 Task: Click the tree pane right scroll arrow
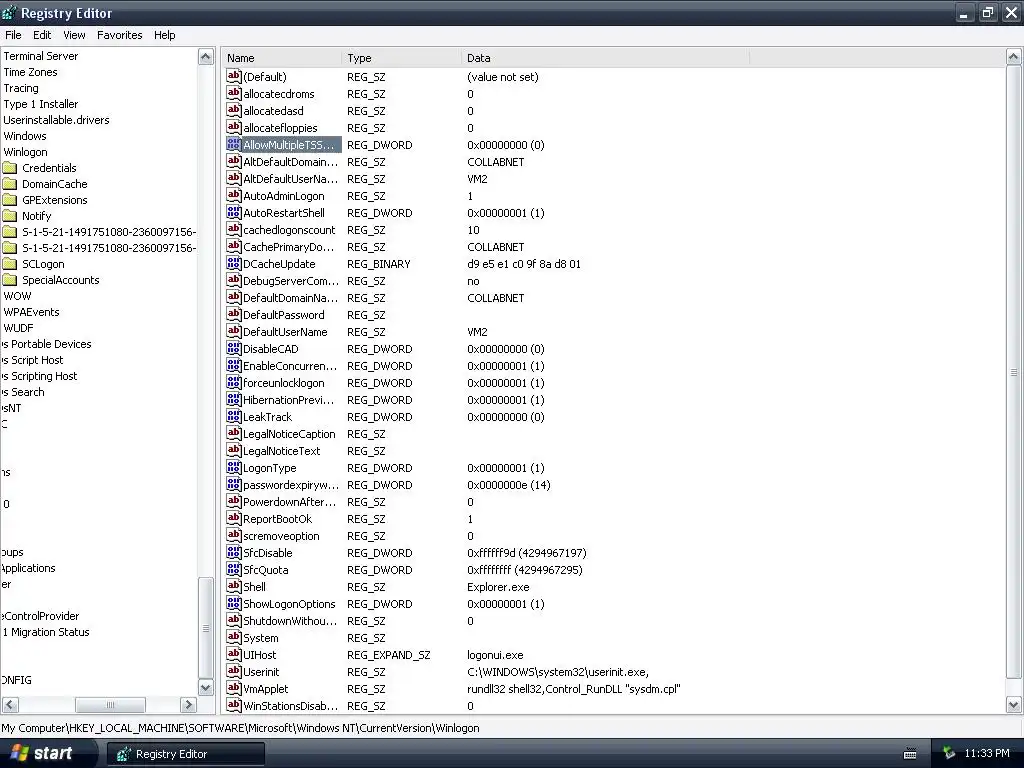pyautogui.click(x=188, y=705)
